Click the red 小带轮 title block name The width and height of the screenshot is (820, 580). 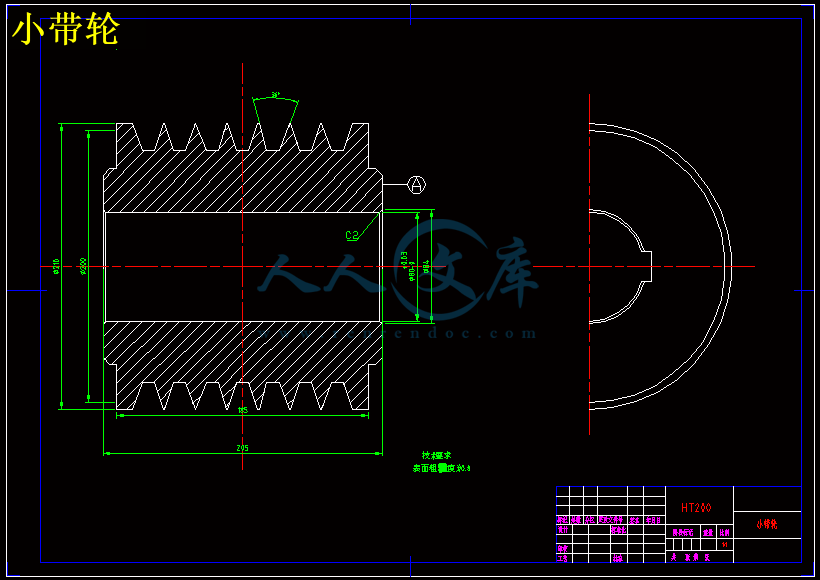click(767, 524)
